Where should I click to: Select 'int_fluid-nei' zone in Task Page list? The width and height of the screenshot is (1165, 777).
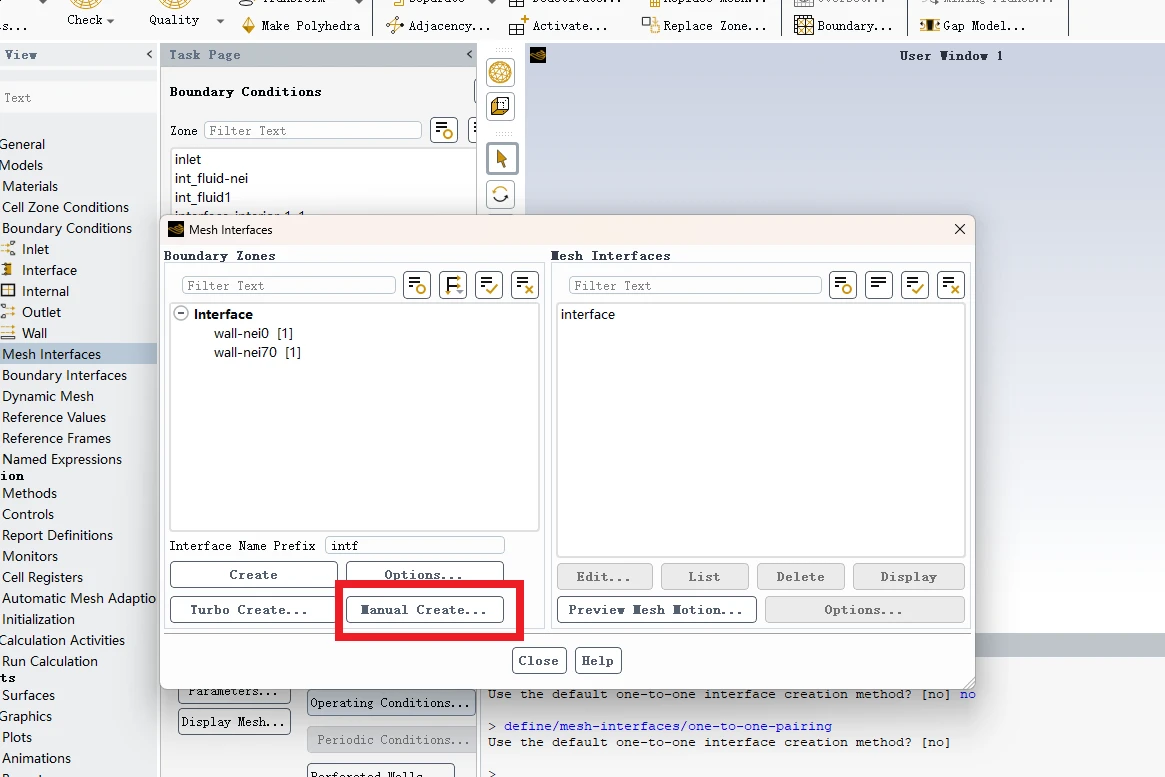(211, 178)
